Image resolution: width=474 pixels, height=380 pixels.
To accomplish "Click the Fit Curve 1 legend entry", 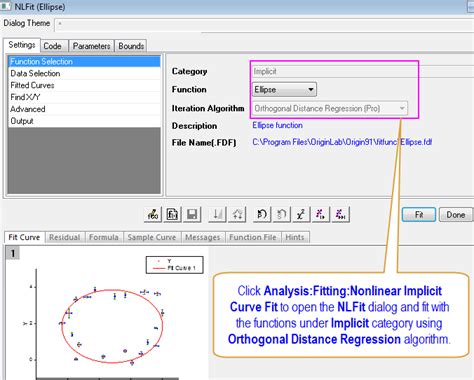I will pyautogui.click(x=174, y=268).
